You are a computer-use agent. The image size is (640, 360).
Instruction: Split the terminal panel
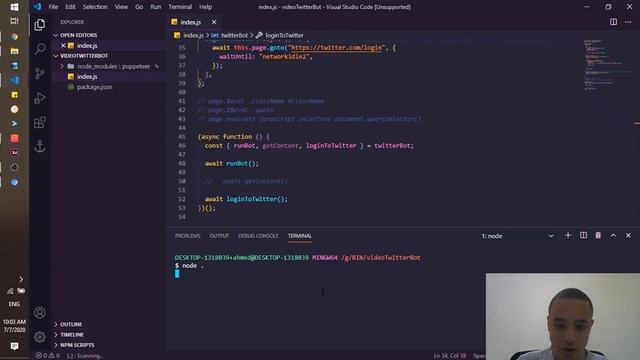583,236
